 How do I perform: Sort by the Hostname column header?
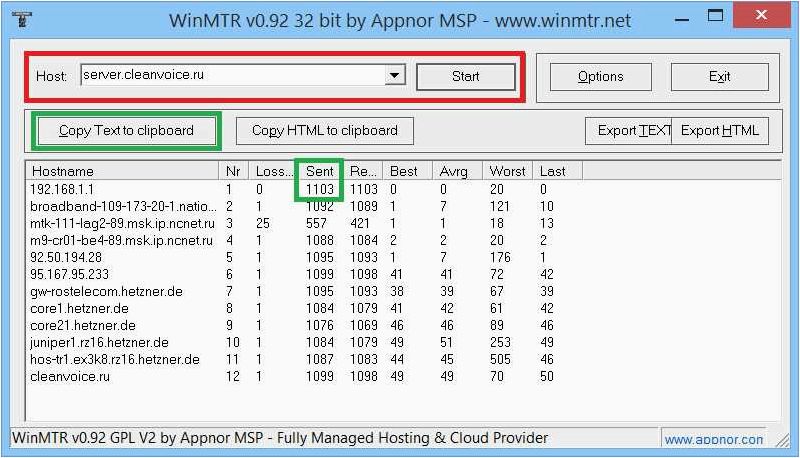coord(122,171)
